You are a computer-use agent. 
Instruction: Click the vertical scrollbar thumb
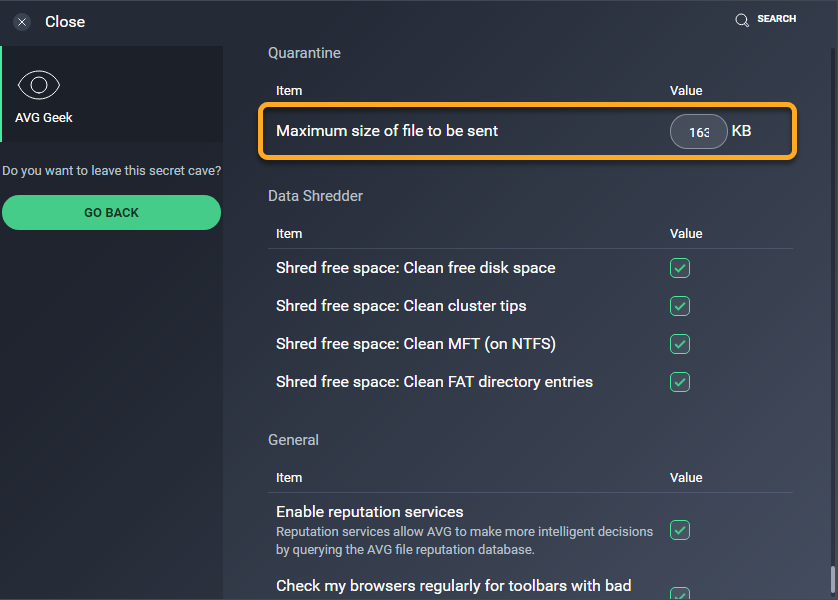coord(832,580)
